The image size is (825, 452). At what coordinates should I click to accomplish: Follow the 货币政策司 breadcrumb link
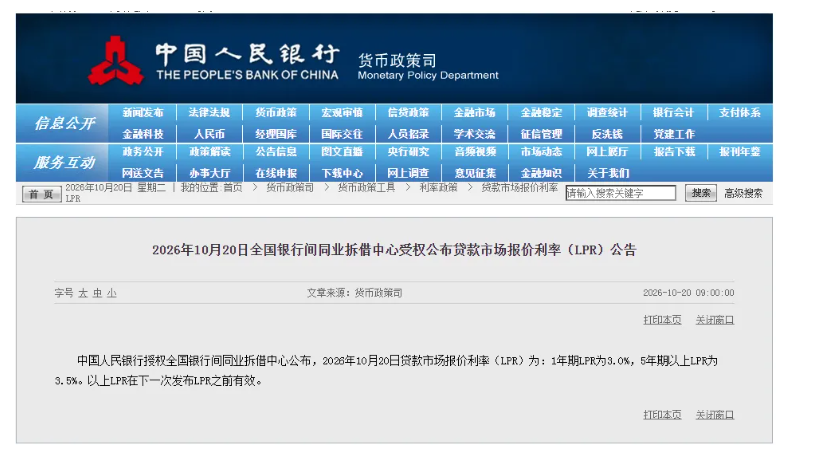pyautogui.click(x=290, y=187)
